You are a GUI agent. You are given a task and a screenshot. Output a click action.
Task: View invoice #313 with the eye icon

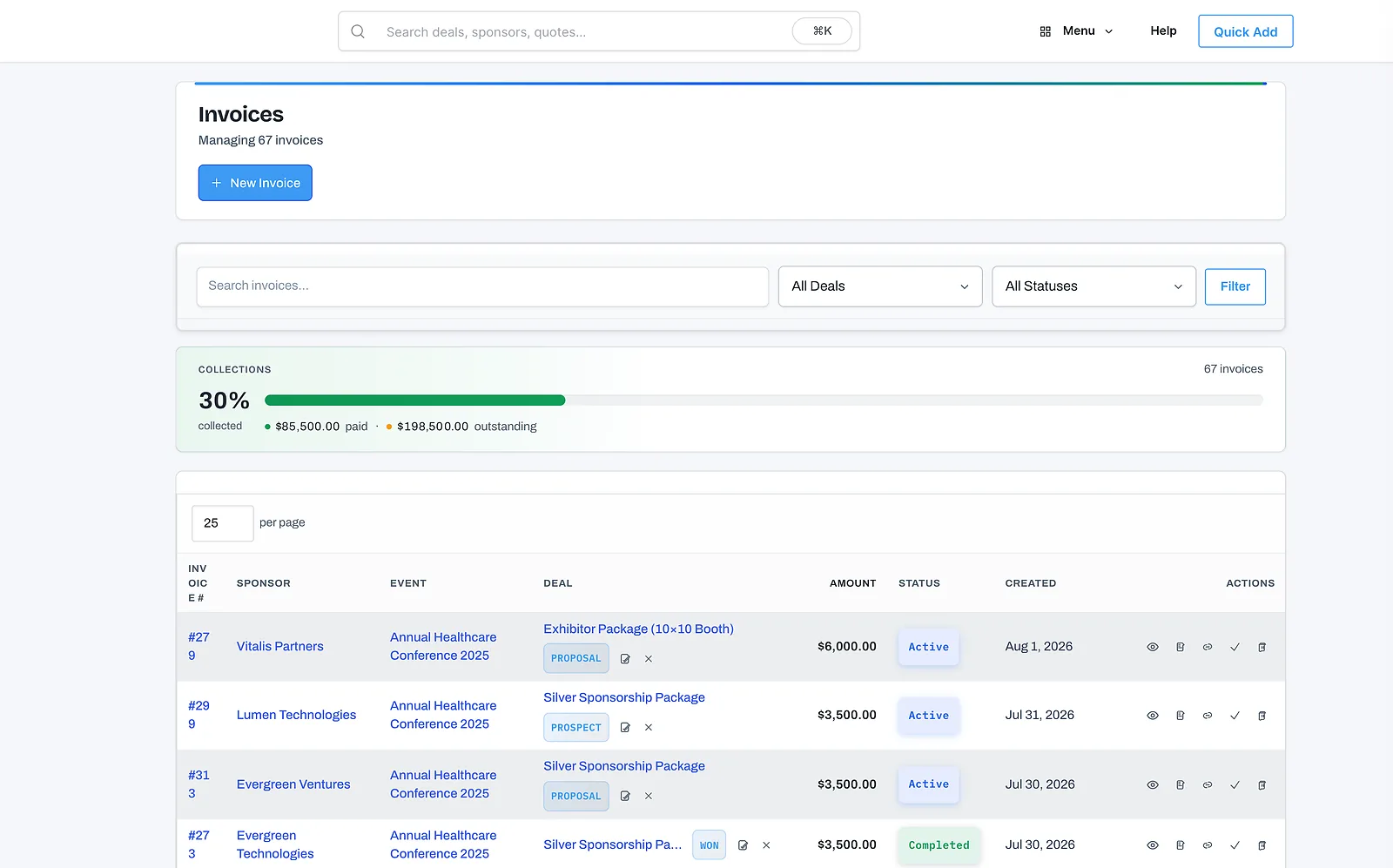point(1153,784)
